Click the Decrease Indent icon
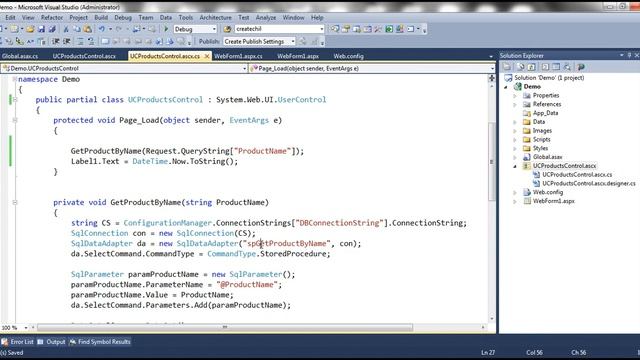Image resolution: width=640 pixels, height=360 pixels. coord(55,42)
